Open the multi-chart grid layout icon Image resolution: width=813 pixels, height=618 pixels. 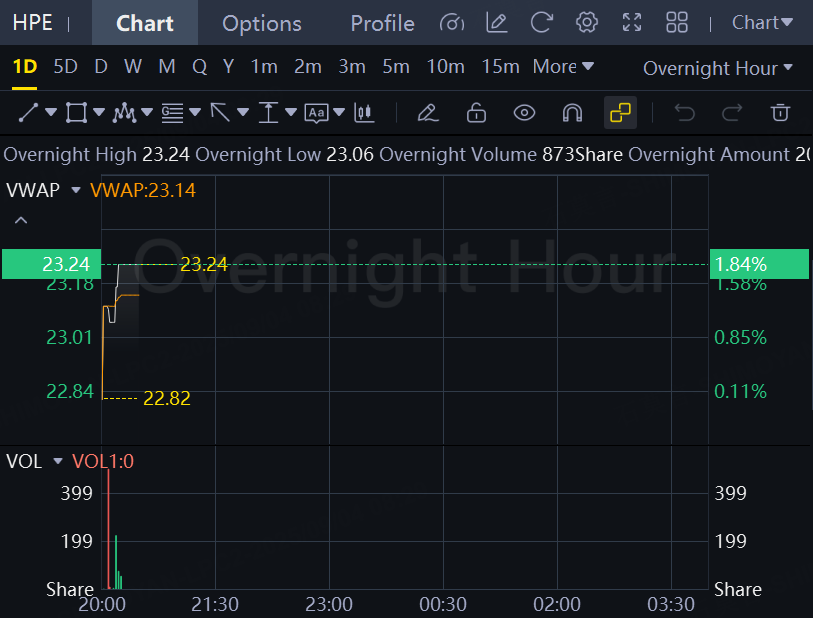pyautogui.click(x=677, y=23)
